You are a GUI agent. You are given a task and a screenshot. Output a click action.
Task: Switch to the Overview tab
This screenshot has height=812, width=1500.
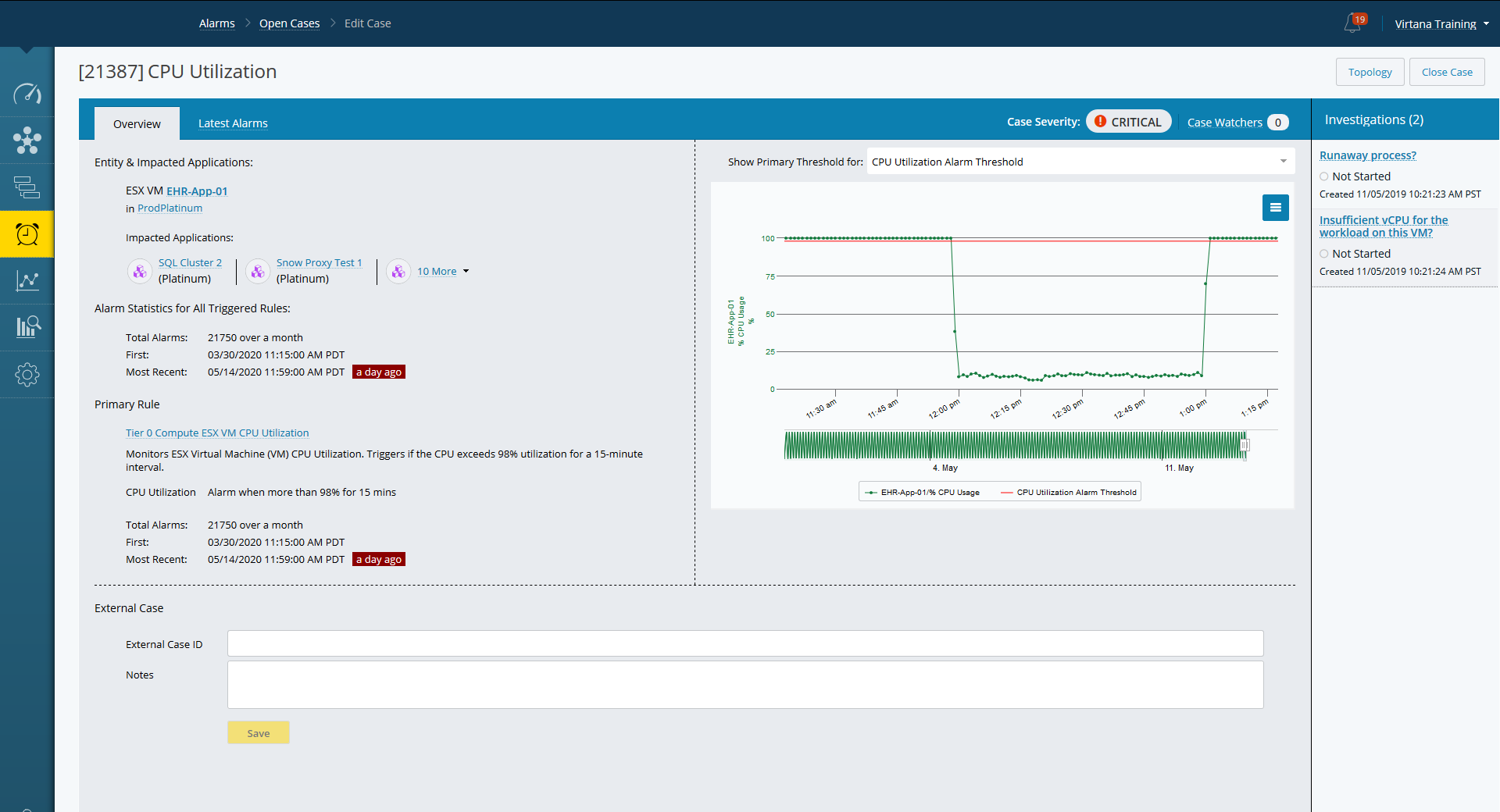137,123
